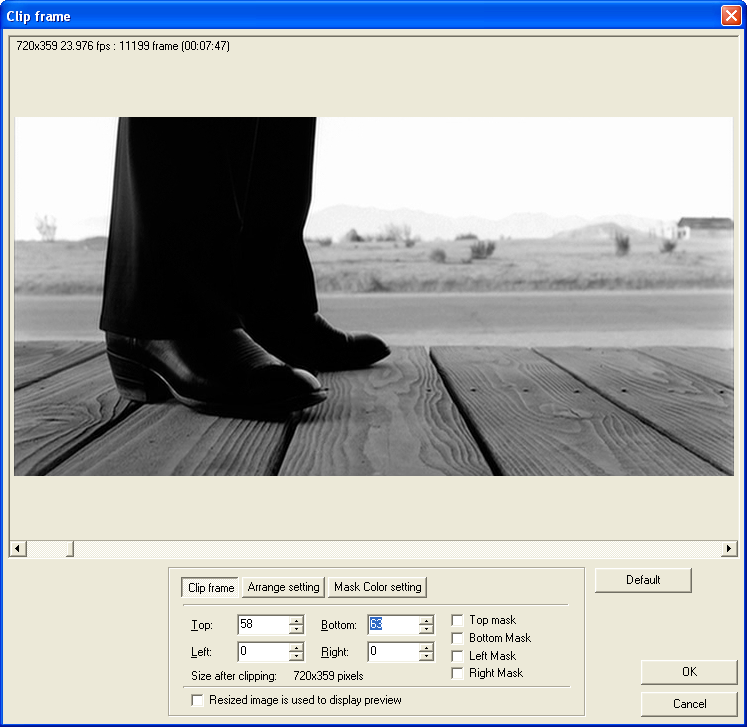
Task: Click the frame info text '11199 frame'
Action: tap(148, 46)
